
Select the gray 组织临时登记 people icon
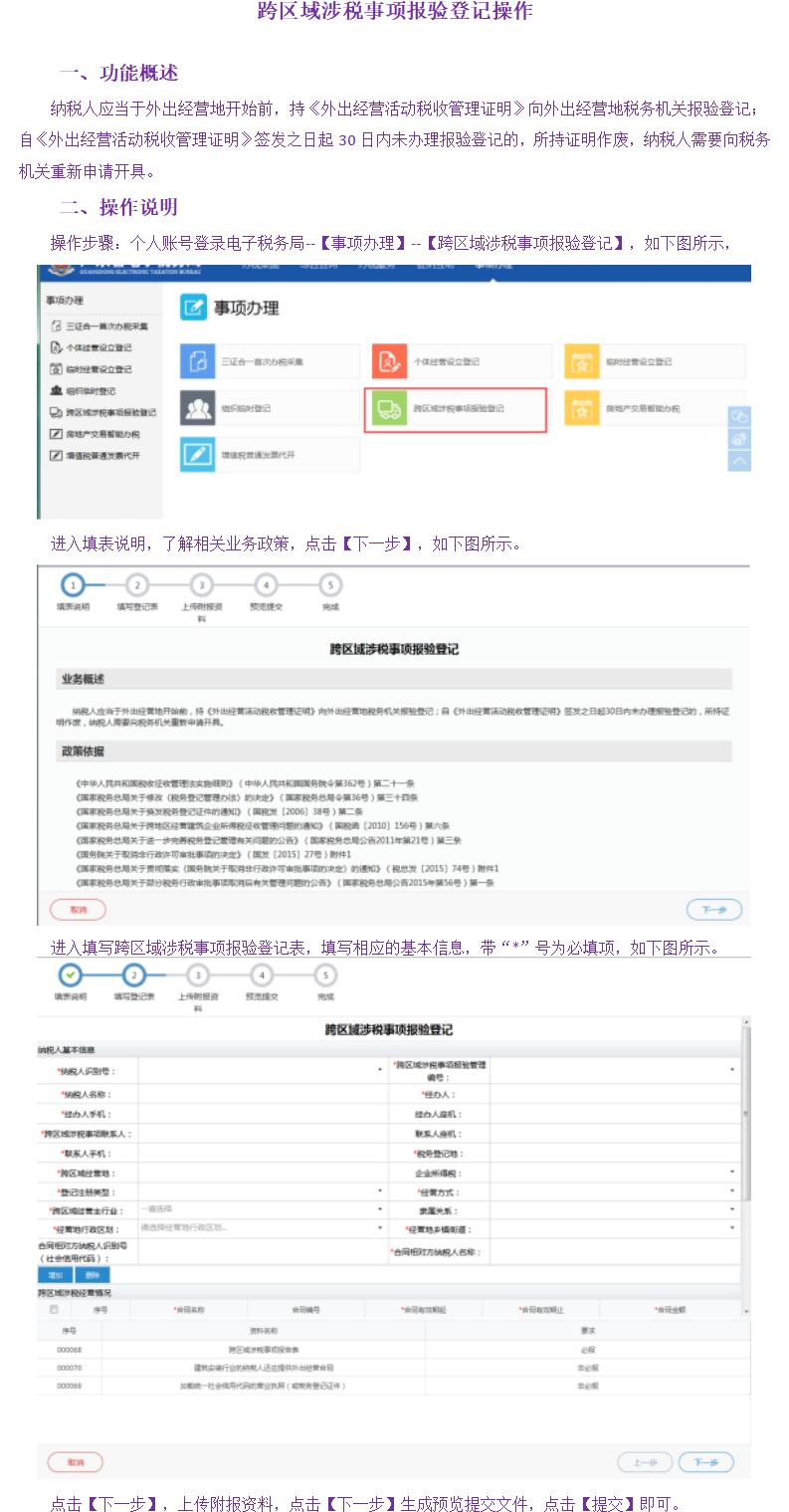[x=197, y=409]
